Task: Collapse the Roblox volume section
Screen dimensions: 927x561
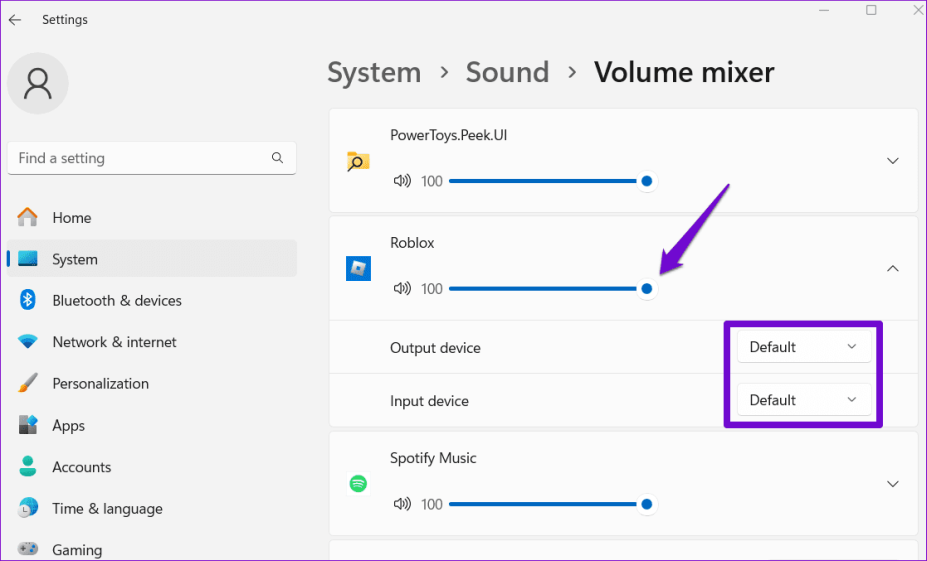Action: [893, 268]
